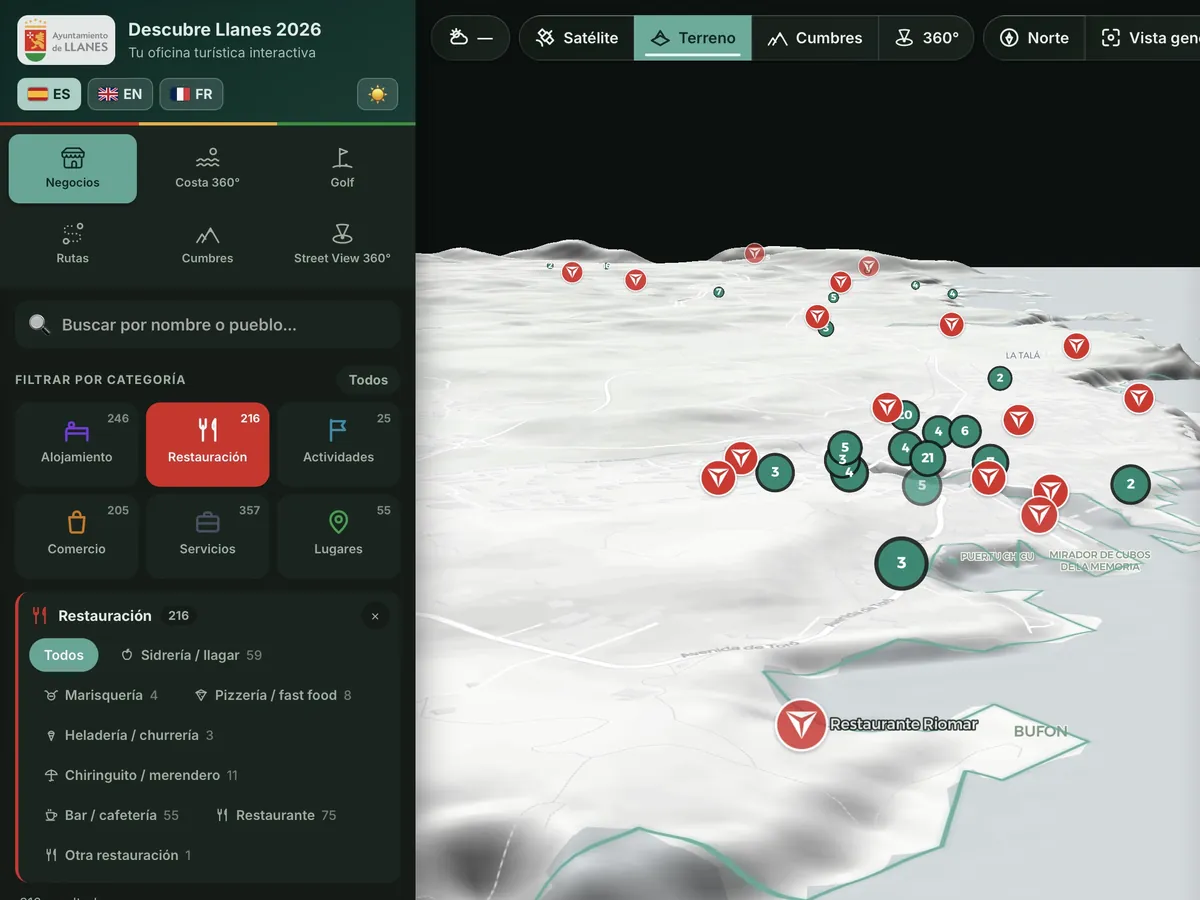Open the Cumbres sidebar section
This screenshot has height=900, width=1200.
[x=207, y=245]
